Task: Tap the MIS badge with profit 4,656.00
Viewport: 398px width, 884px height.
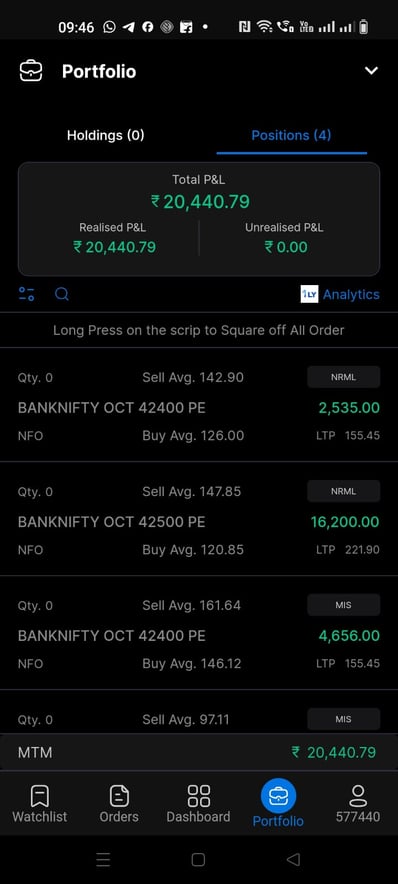Action: pyautogui.click(x=343, y=605)
